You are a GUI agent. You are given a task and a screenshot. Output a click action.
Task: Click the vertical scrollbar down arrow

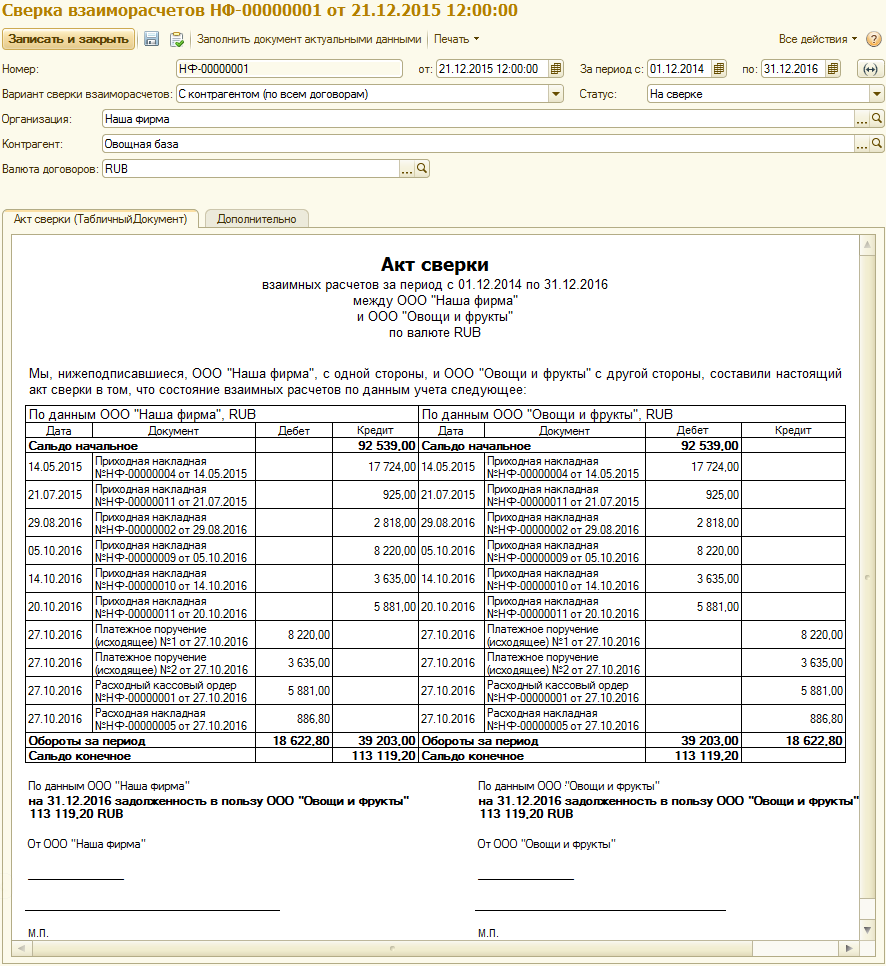(x=868, y=930)
